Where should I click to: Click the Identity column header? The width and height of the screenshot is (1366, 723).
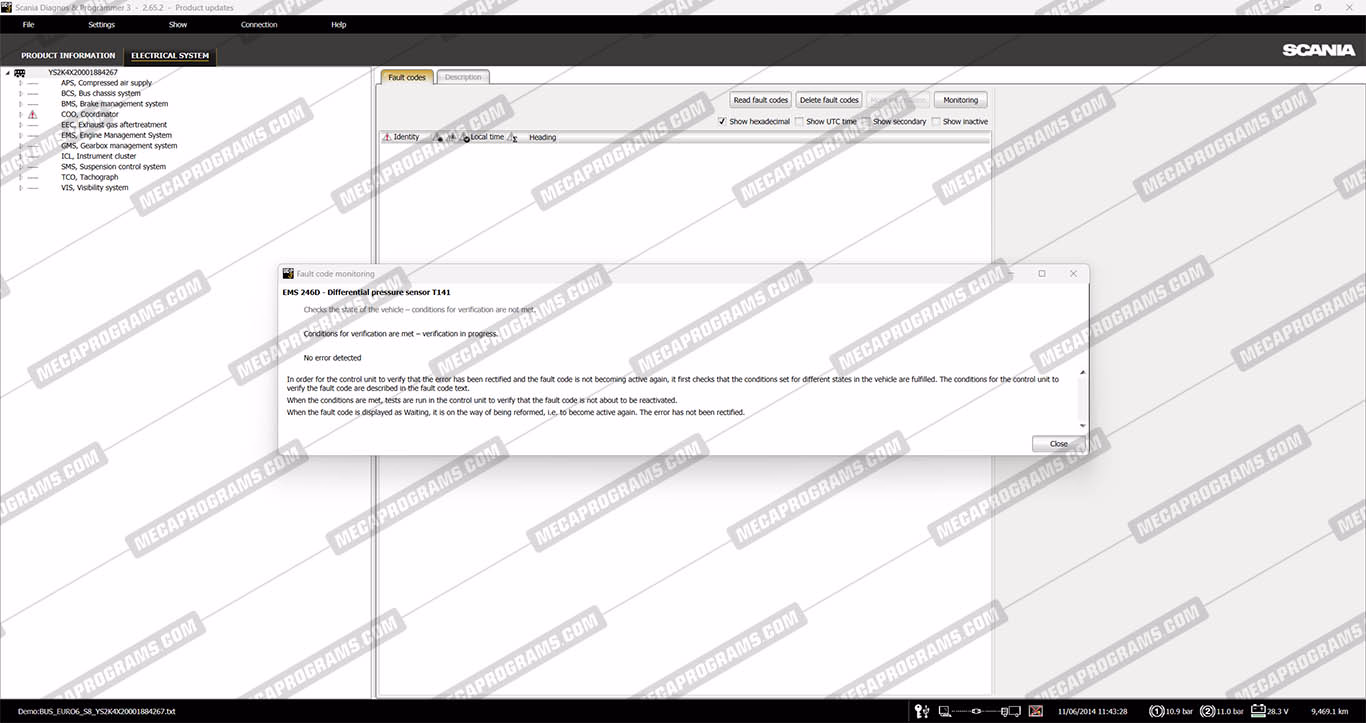click(406, 137)
